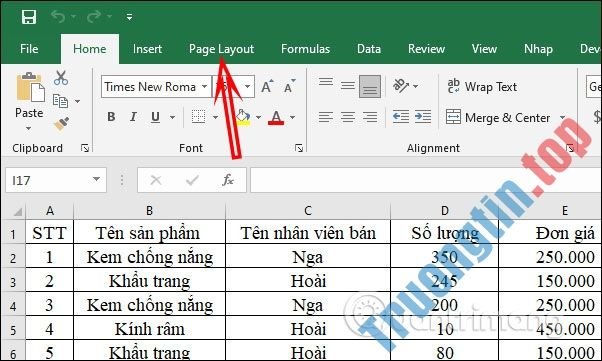Open Font settings dialog launcher
Screen dimensions: 602x361
[299, 148]
